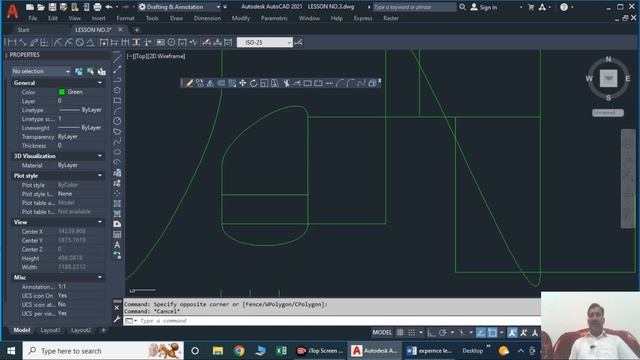Image resolution: width=640 pixels, height=360 pixels.
Task: Collapse the Misc section
Action: click(x=100, y=277)
